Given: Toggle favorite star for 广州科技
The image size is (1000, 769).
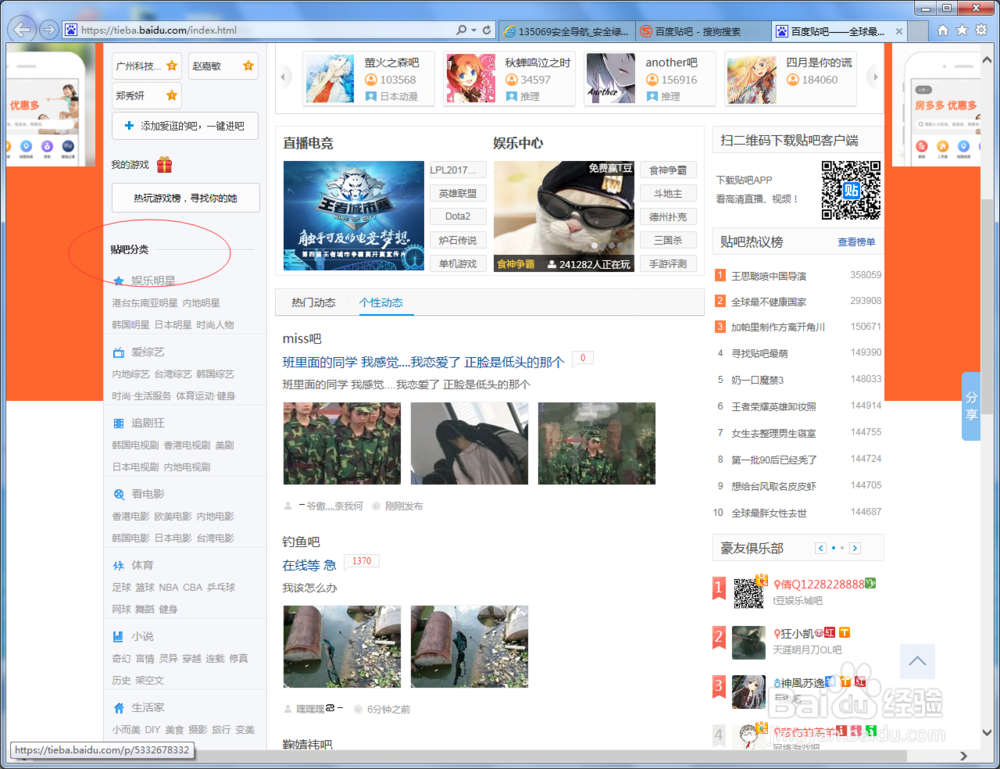Looking at the screenshot, I should [172, 66].
